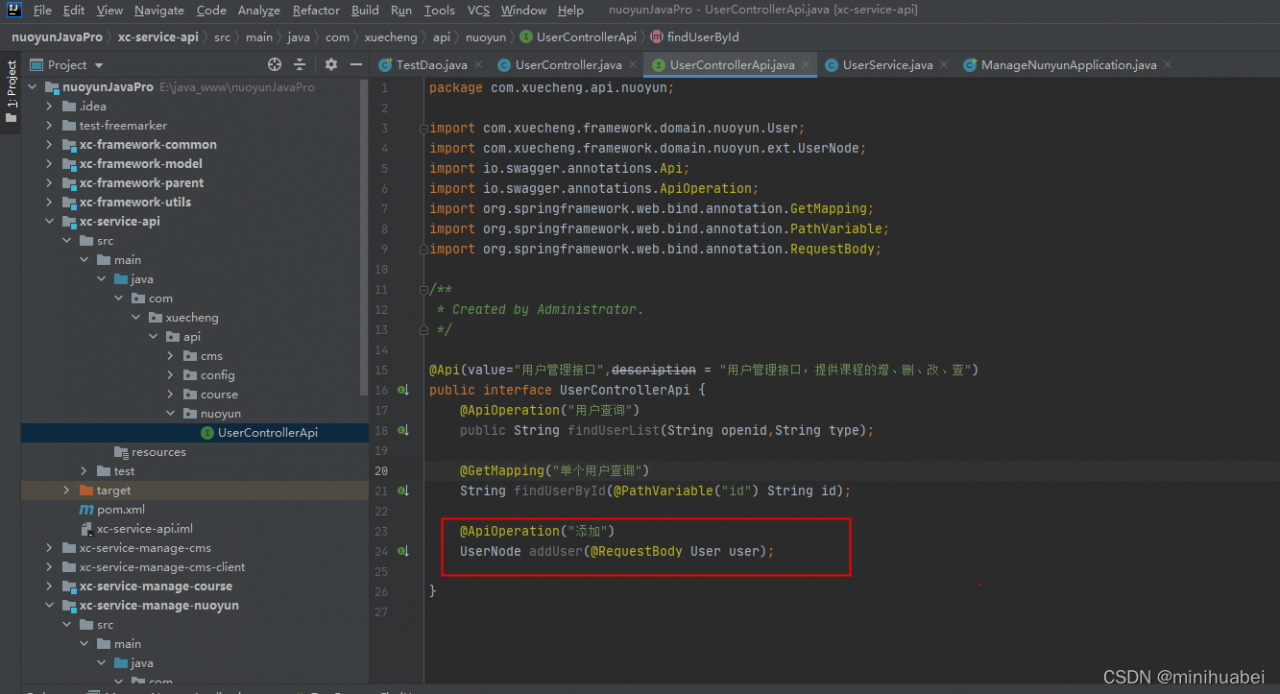Screen dimensions: 1280x694
Task: Open the Build menu
Action: [365, 10]
